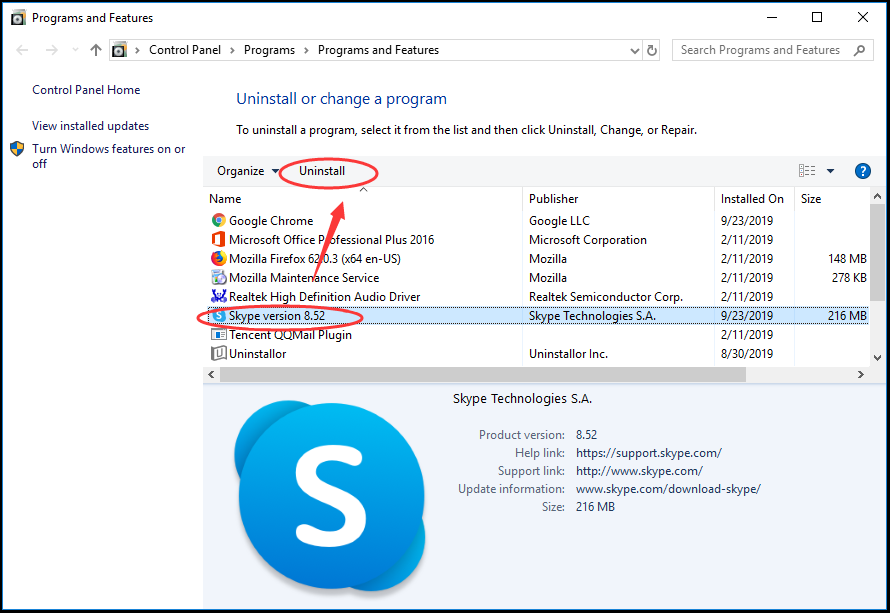Expand the address bar history dropdown

pos(635,51)
